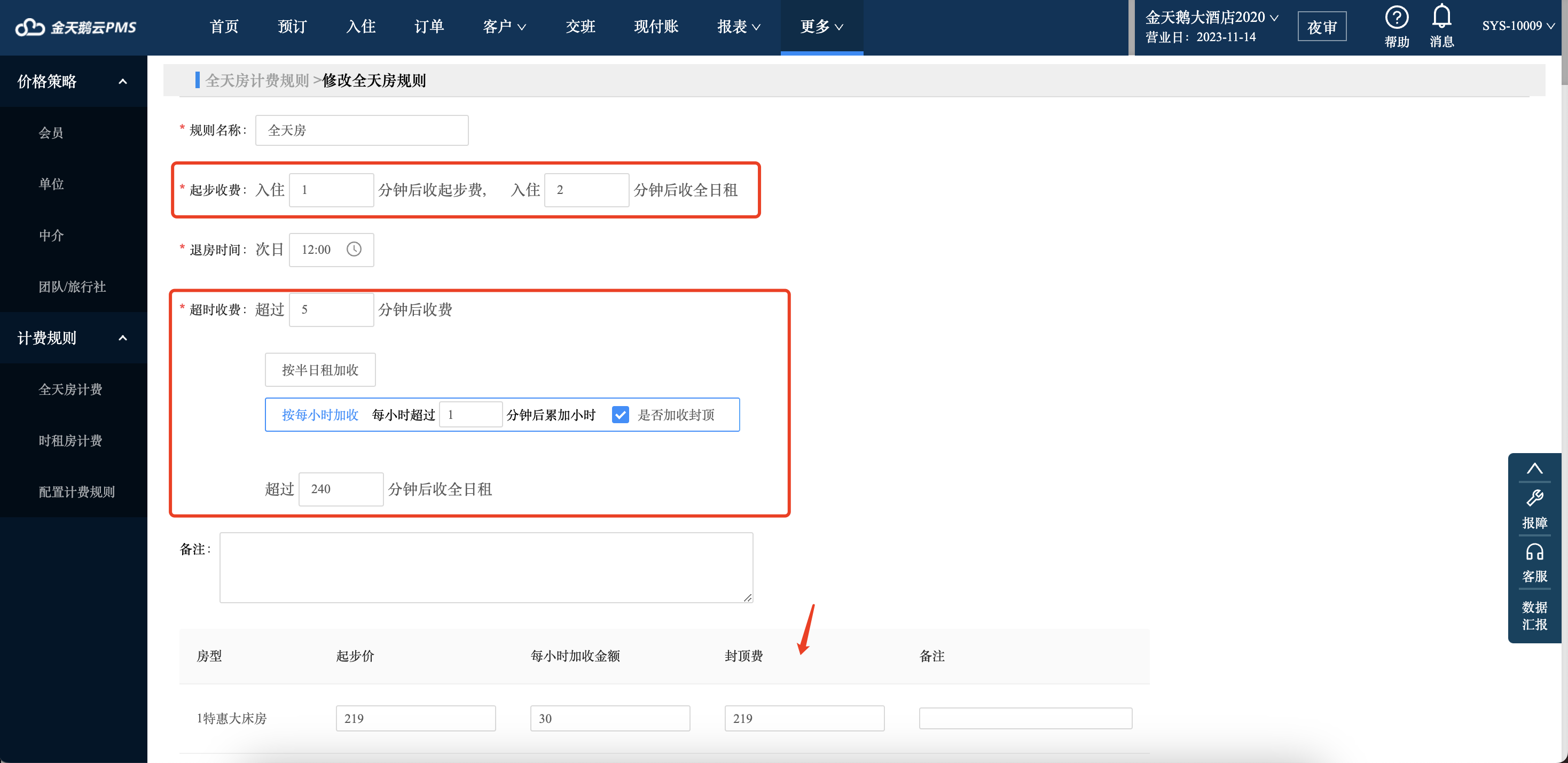Open 订单 in top navigation
Screen dimensions: 1568x763
click(429, 27)
